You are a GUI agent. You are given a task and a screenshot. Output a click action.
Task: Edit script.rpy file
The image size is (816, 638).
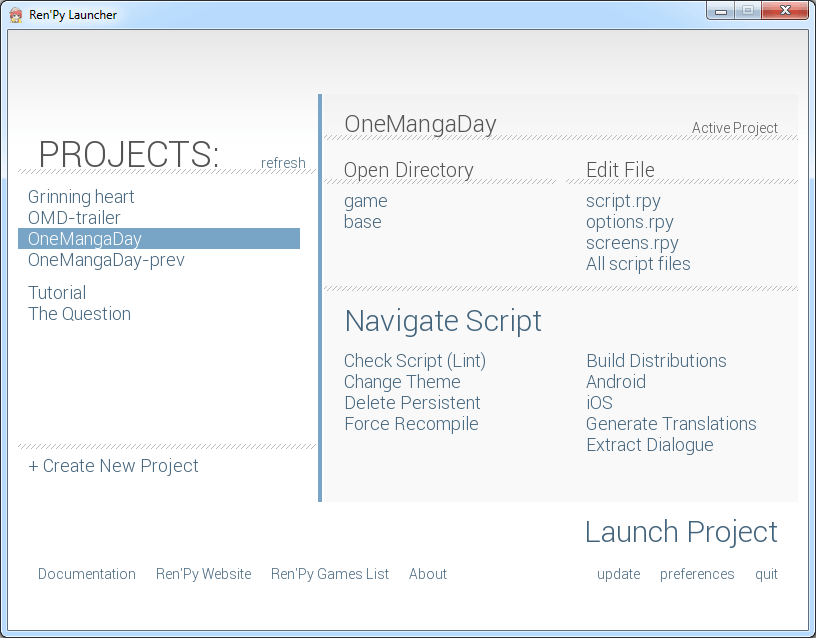(x=623, y=201)
